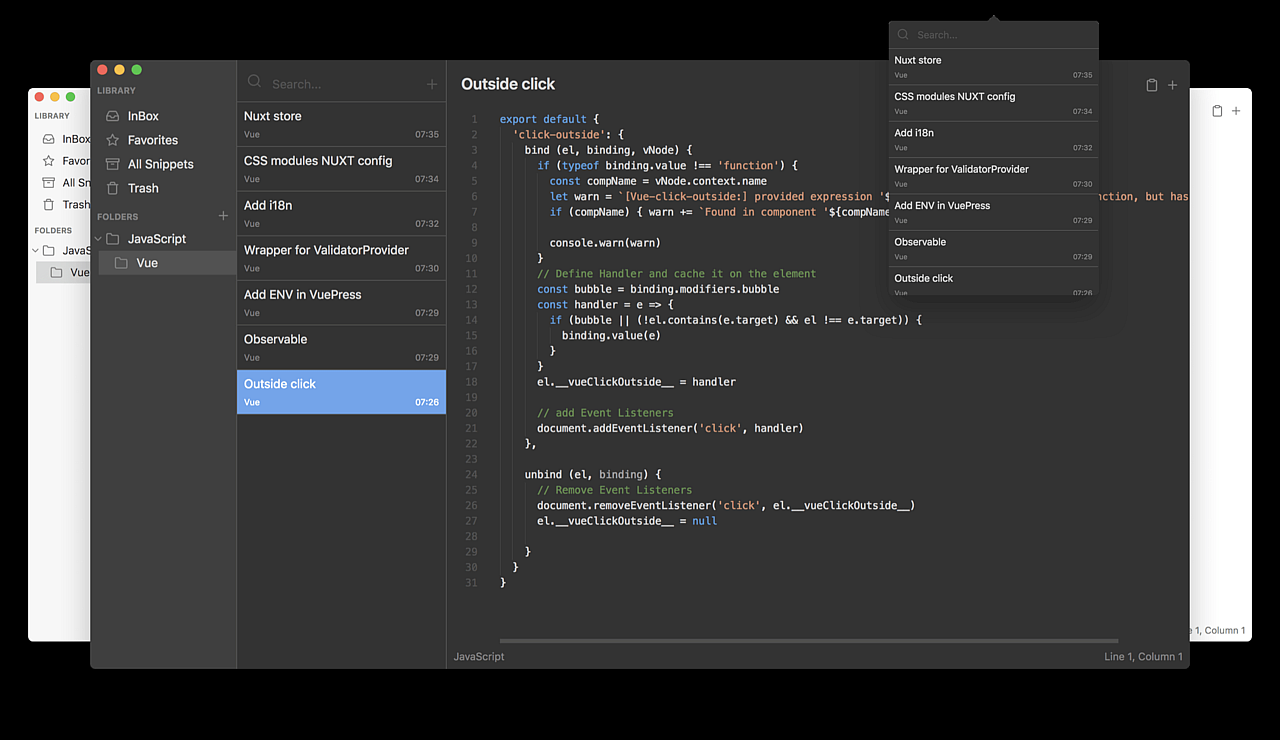Click the horizontal scrollbar under the code

809,641
